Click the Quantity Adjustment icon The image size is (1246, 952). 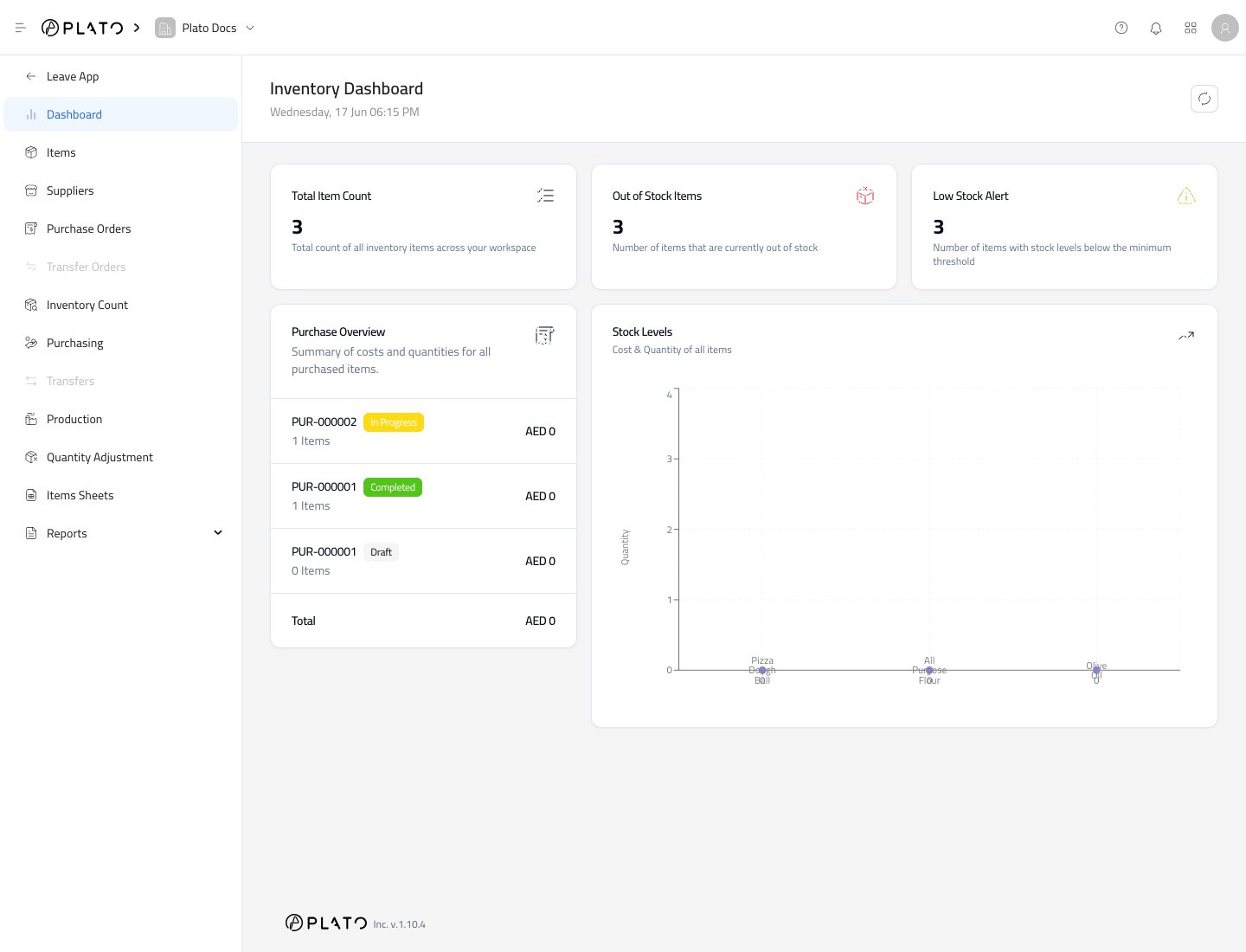pos(31,457)
